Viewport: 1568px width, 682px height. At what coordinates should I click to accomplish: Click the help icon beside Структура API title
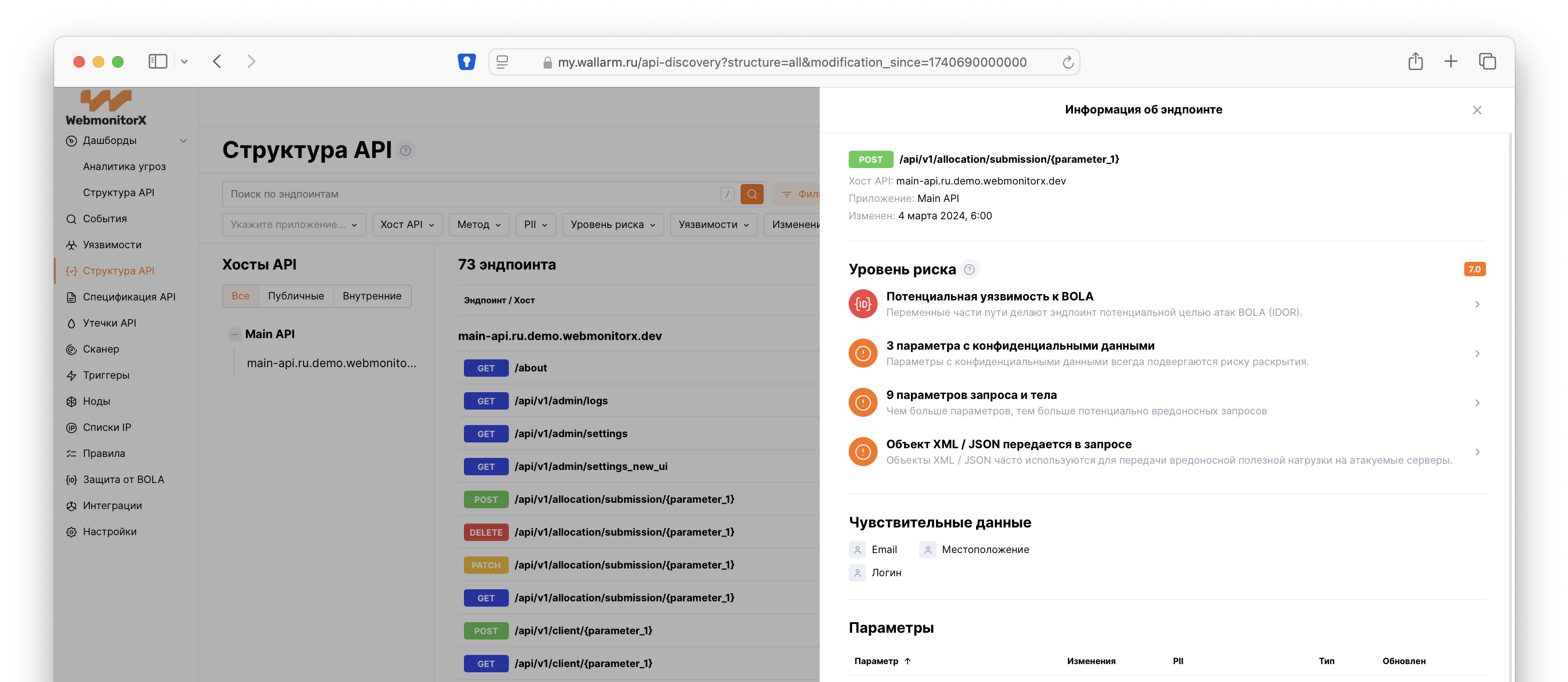pos(406,150)
